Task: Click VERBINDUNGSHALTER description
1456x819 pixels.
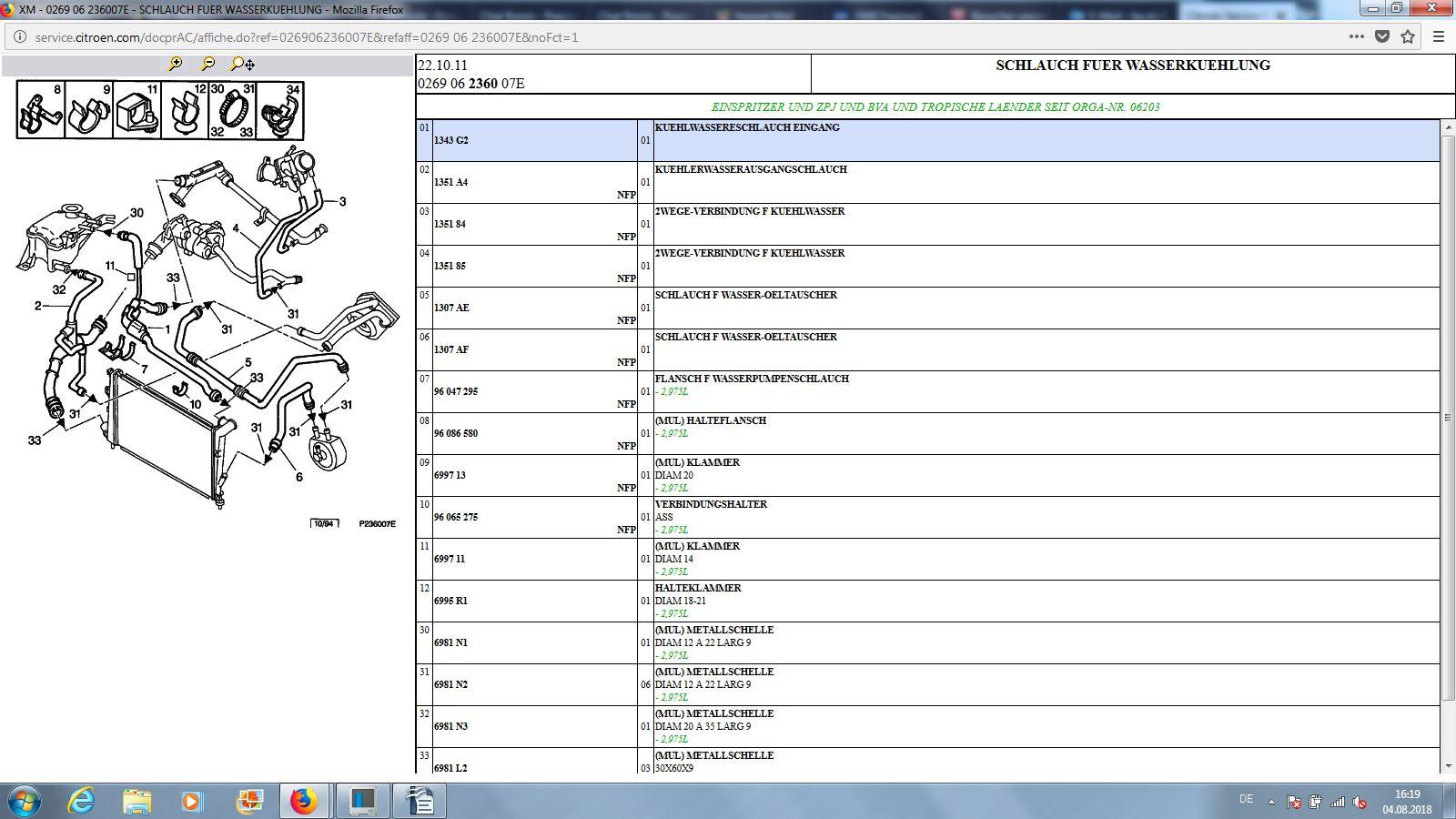Action: 711,504
